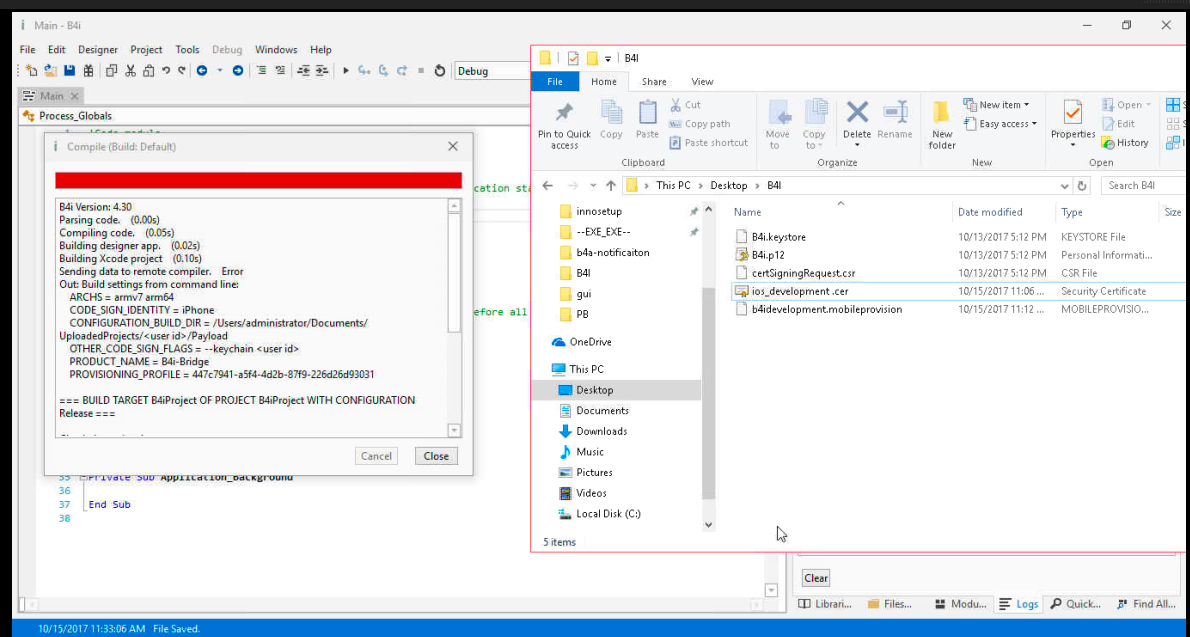Open the Debug build configuration combo box
Screen dimensions: 1190x637
(493, 71)
